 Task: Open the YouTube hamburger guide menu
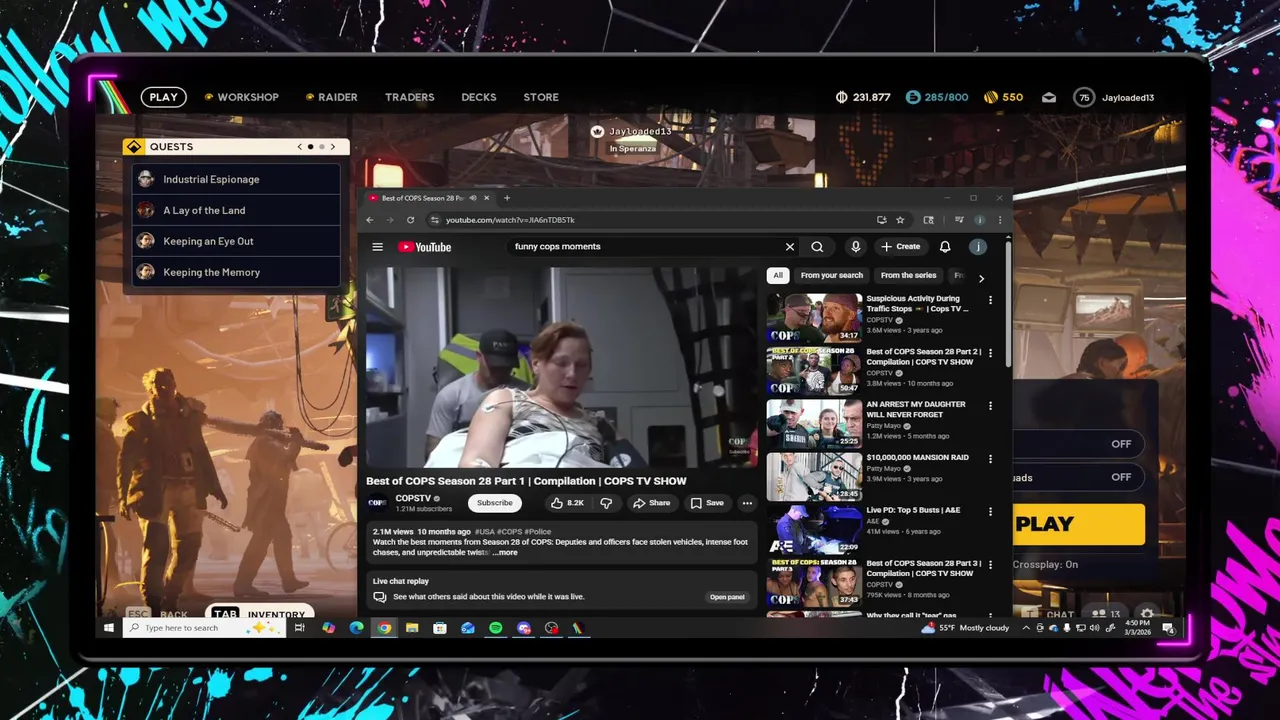[377, 247]
